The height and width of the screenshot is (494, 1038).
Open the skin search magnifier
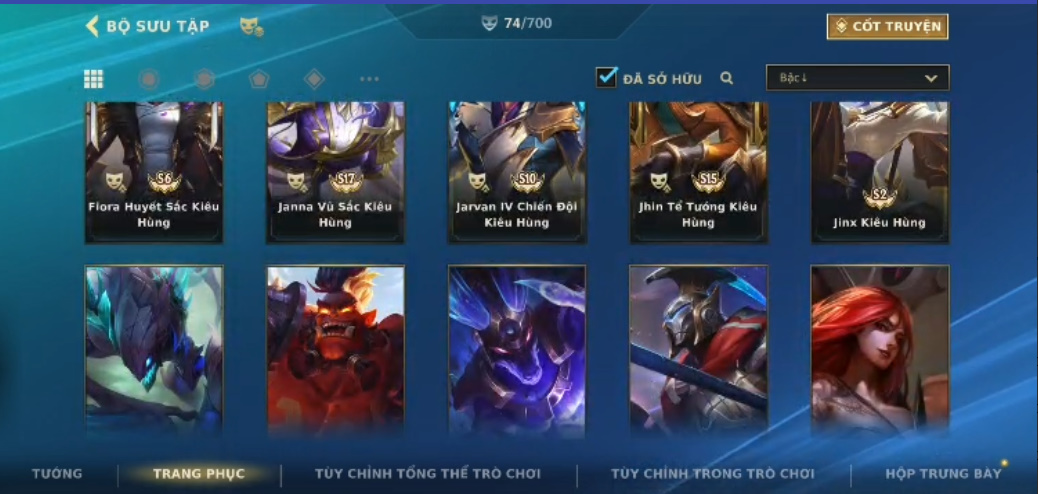pos(726,78)
